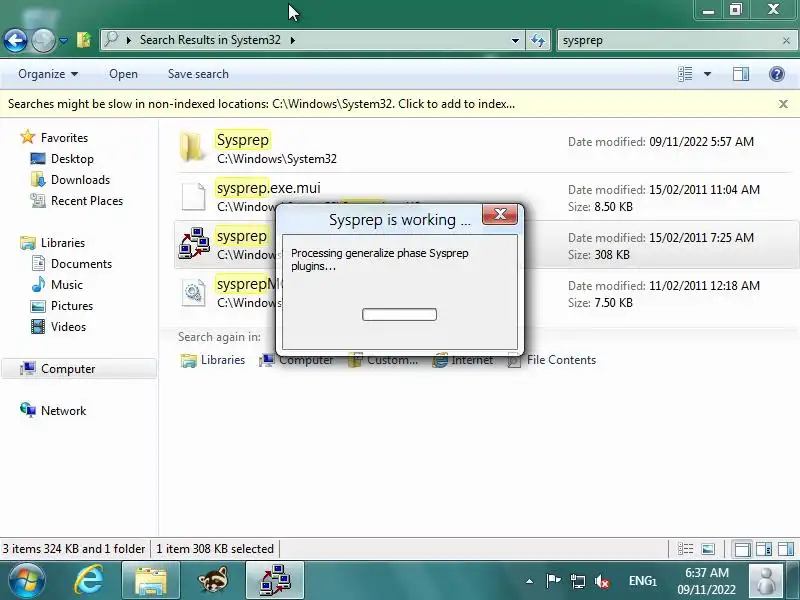Viewport: 800px width, 600px height.
Task: Search again in File Contents
Action: (x=552, y=360)
